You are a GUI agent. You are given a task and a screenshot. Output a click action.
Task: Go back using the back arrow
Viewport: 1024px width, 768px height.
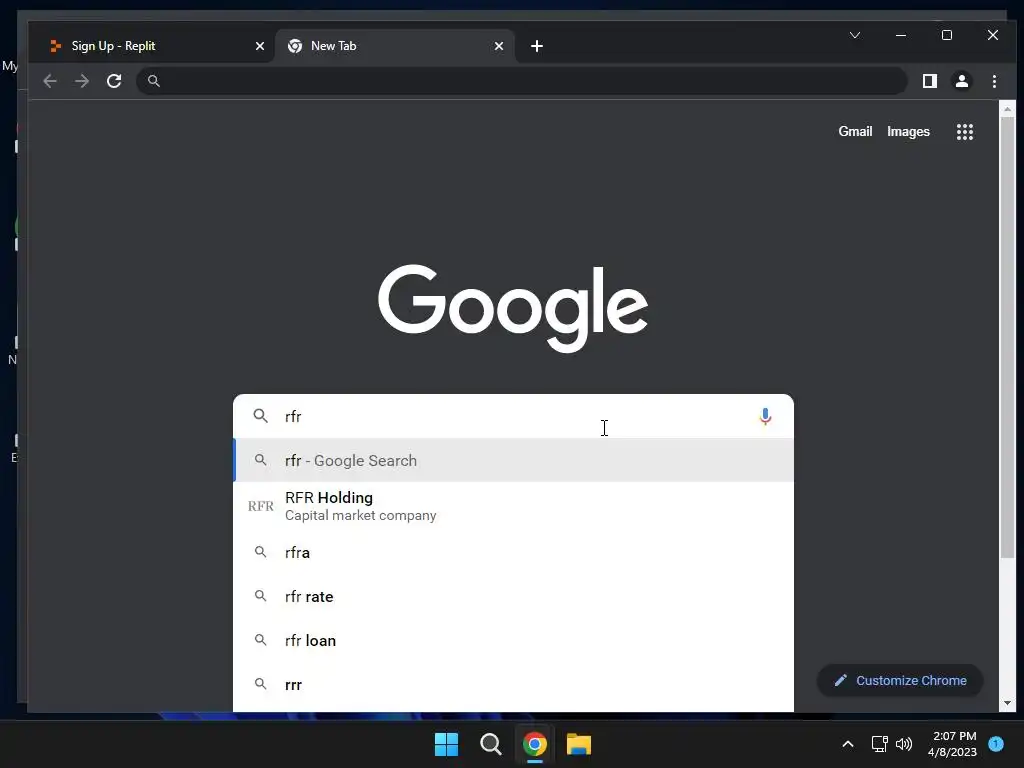tap(50, 81)
